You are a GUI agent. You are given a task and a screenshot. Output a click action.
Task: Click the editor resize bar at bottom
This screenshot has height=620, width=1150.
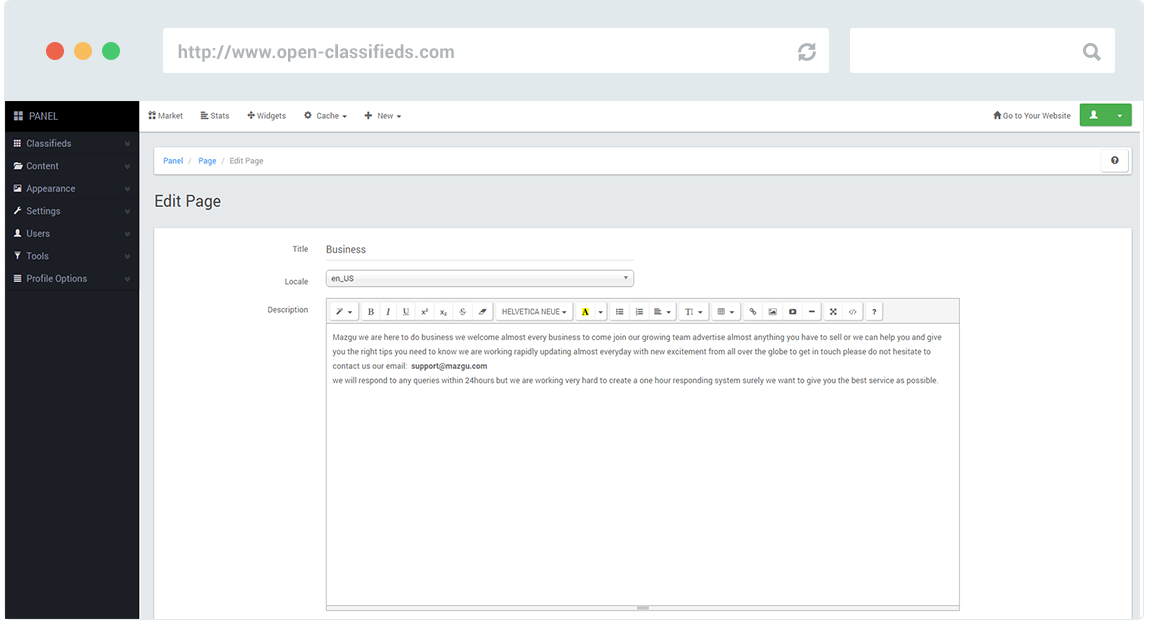pos(642,608)
